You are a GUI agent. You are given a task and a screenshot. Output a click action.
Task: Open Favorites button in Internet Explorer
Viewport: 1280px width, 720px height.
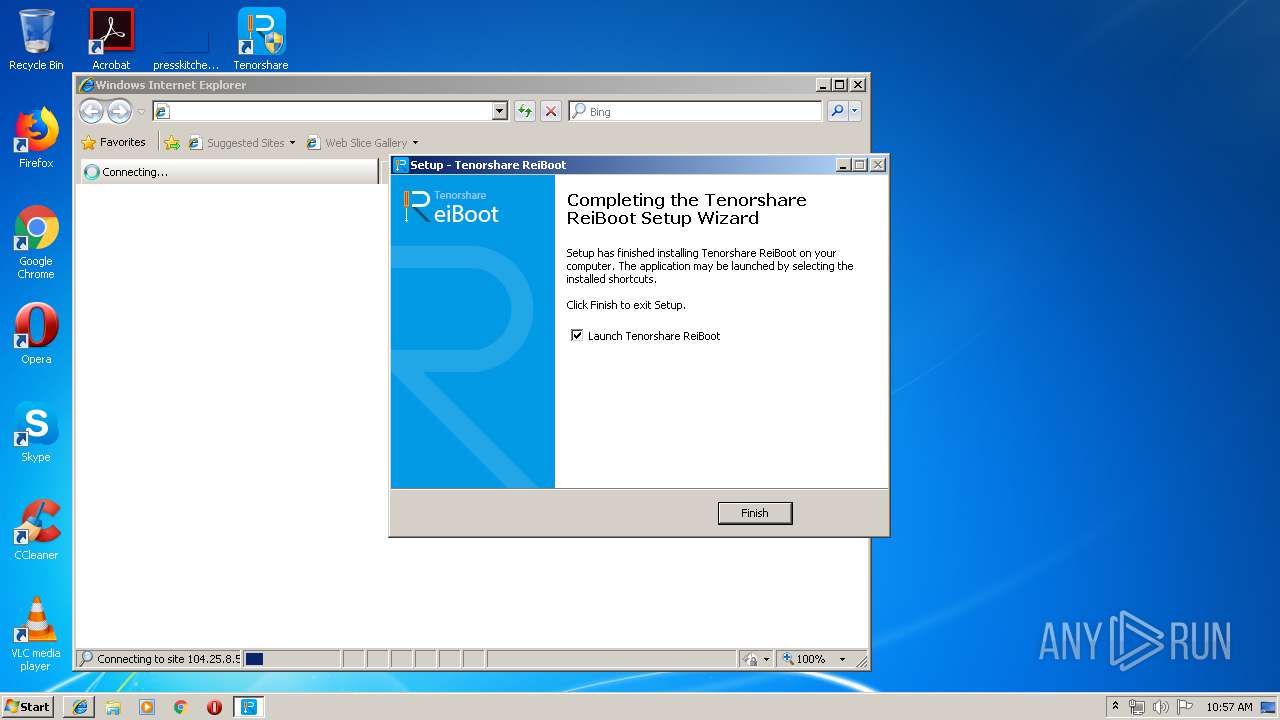(113, 142)
